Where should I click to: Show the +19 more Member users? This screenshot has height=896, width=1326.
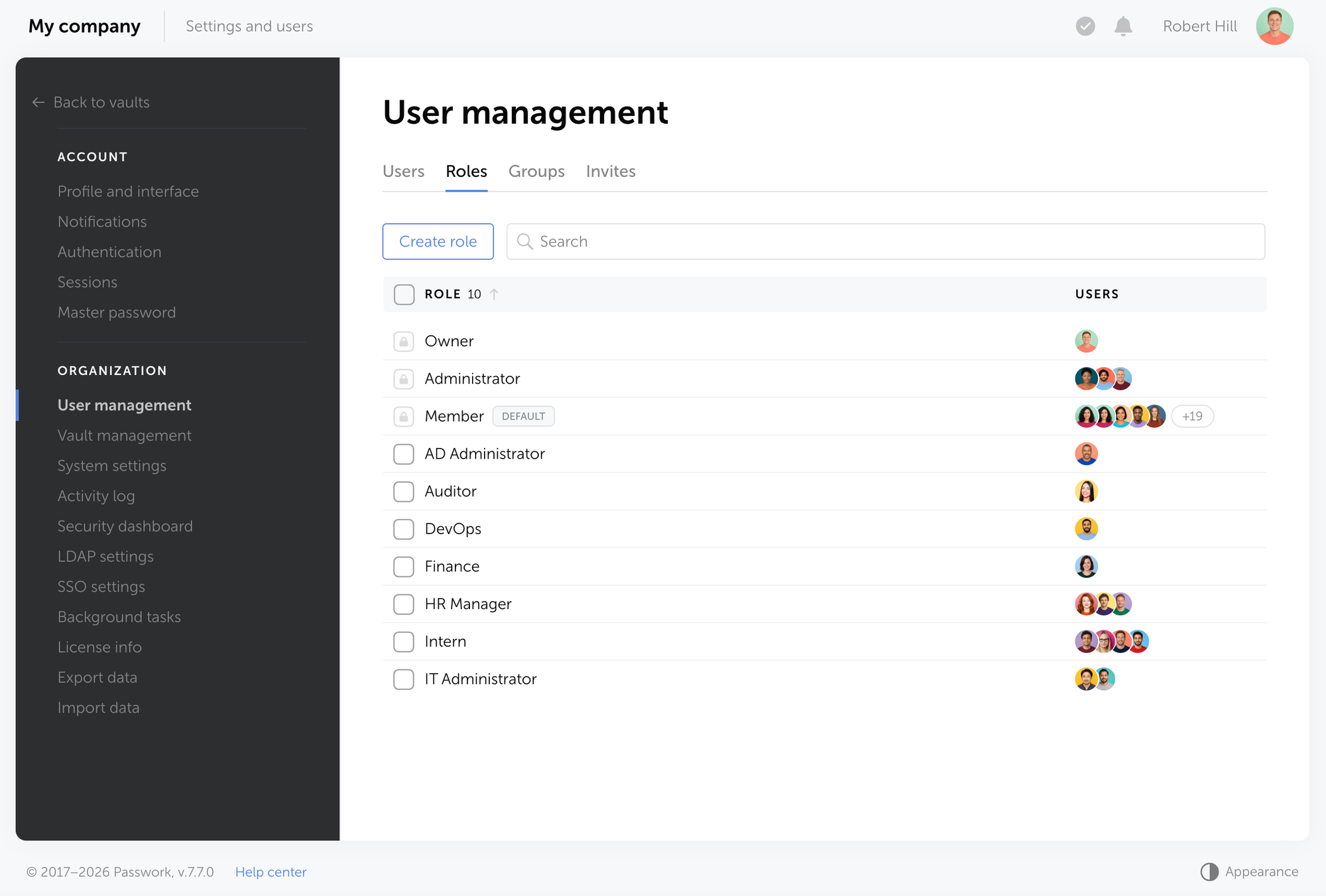coord(1192,416)
